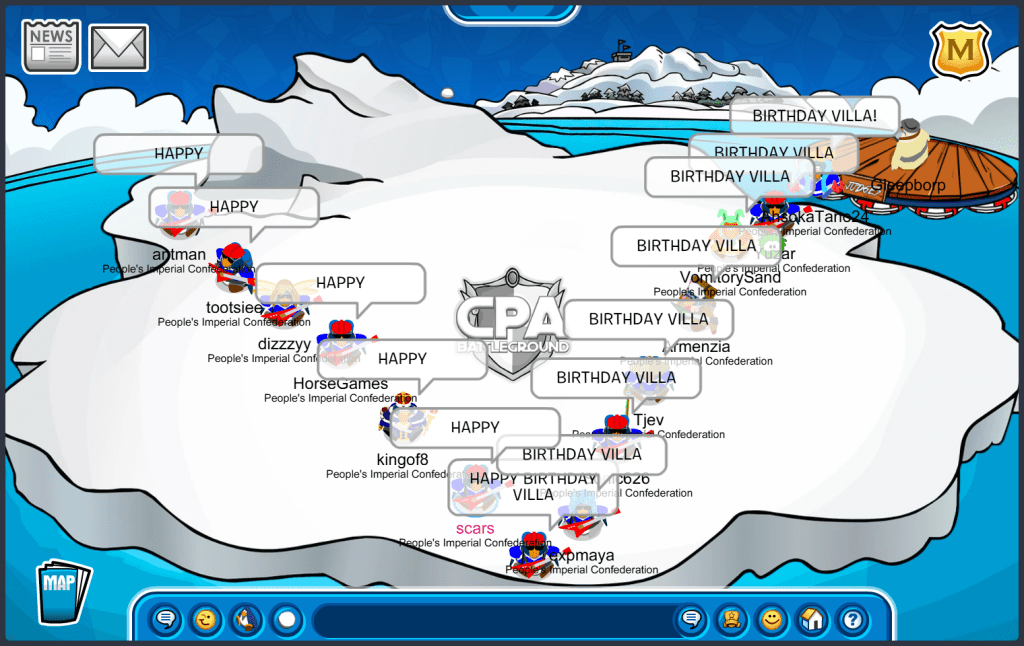Open the emotes winking face menu
Viewport: 1024px width, 646px height.
[206, 620]
